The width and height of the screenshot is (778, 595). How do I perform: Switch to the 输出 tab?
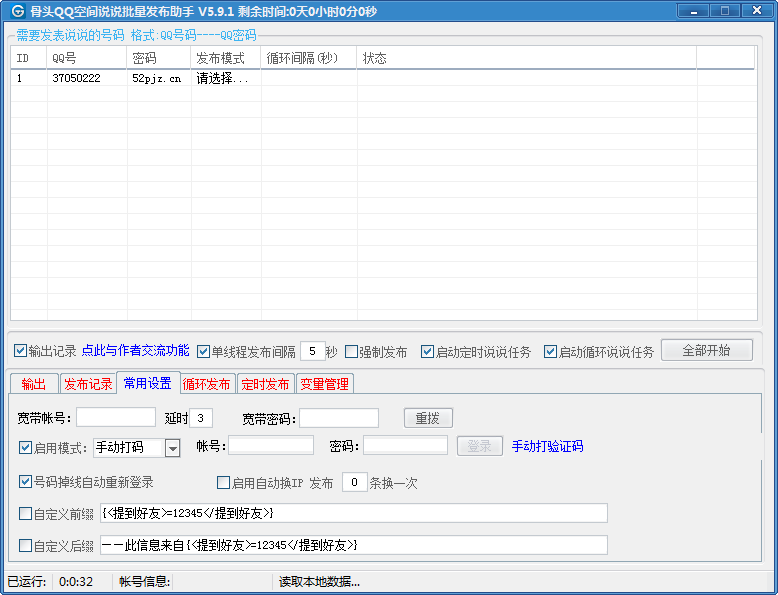(34, 384)
